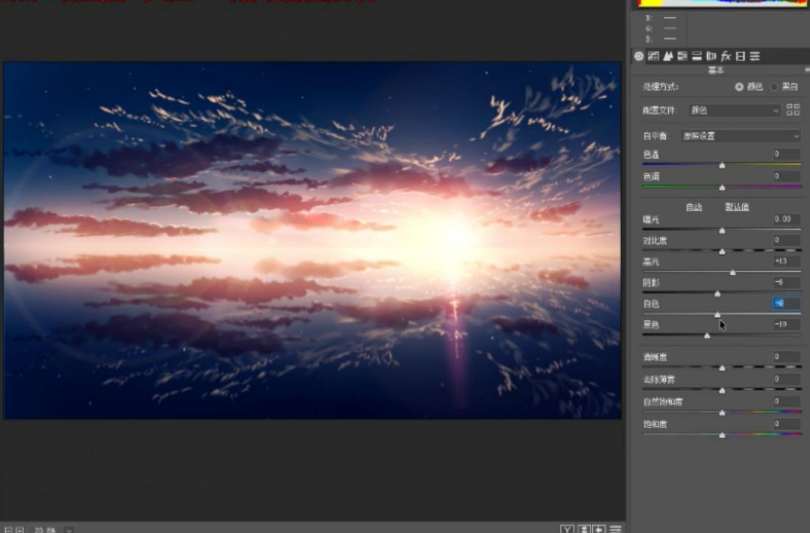Click the 对比度 contrast slider handle

click(722, 252)
